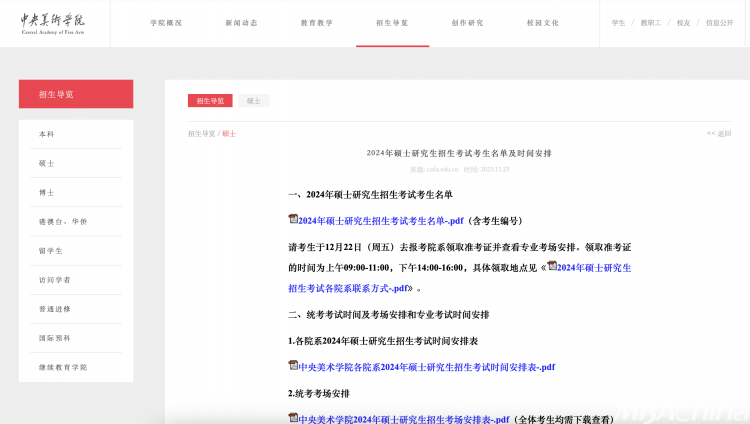Click PDF icon beside 考生名单 link

click(x=293, y=219)
